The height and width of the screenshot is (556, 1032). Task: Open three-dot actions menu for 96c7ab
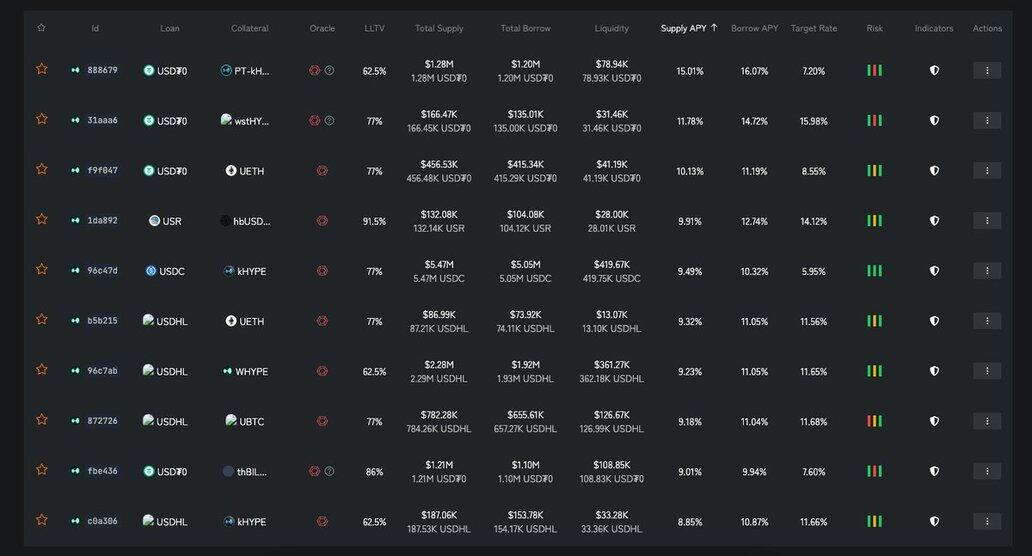[x=986, y=371]
